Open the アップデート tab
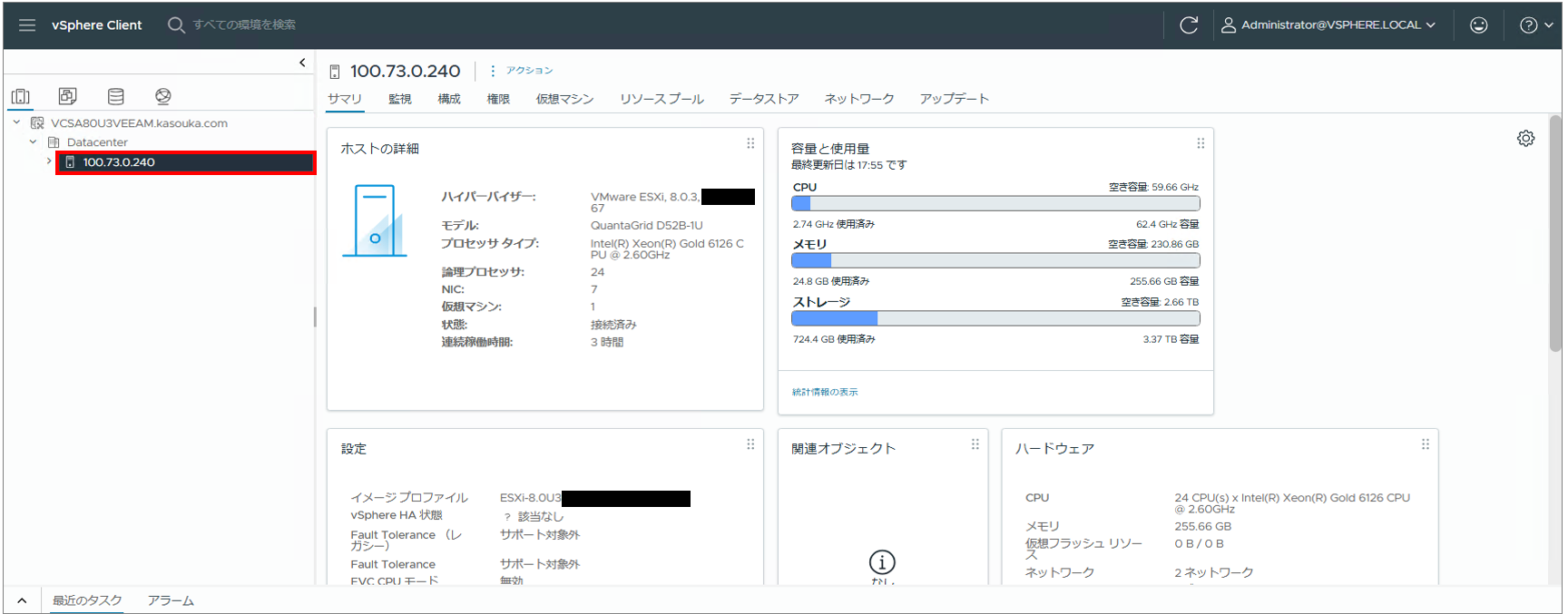1568x614 pixels. [955, 99]
